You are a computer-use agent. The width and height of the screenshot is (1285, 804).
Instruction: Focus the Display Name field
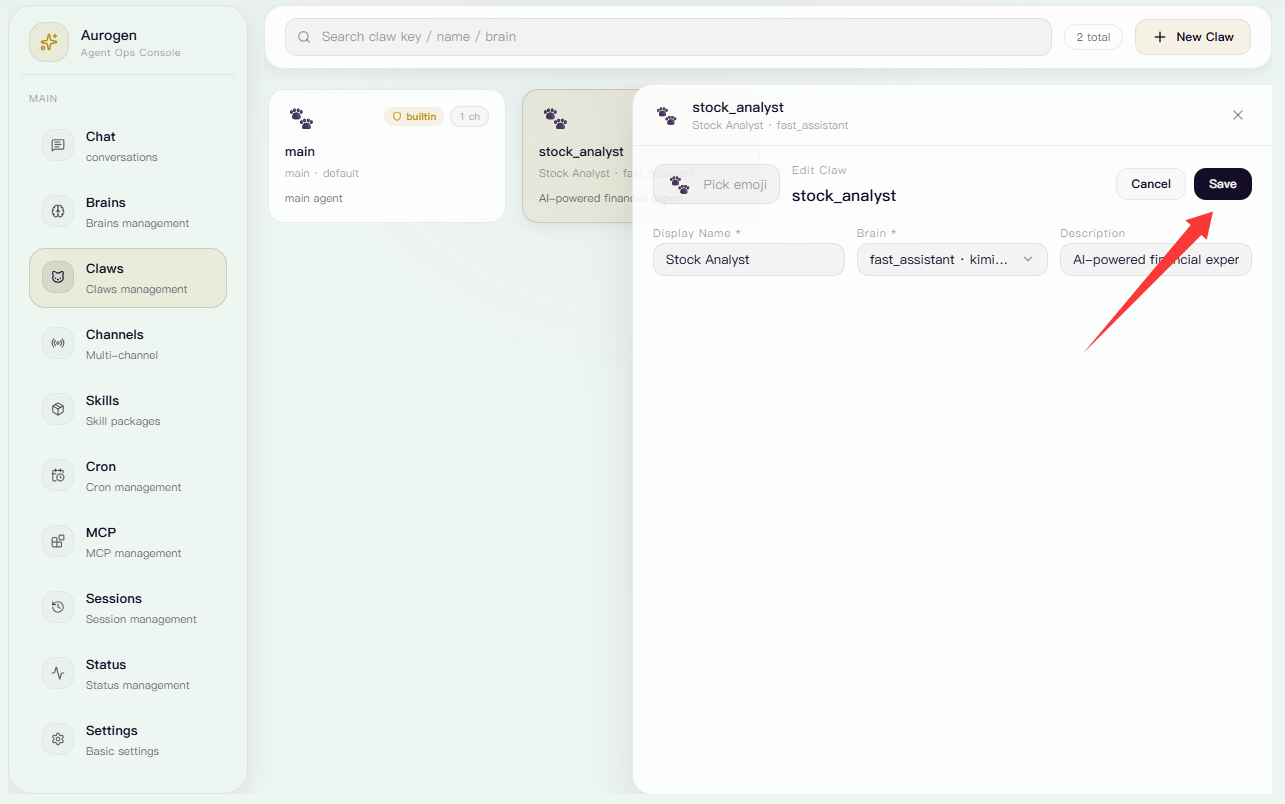pyautogui.click(x=749, y=260)
